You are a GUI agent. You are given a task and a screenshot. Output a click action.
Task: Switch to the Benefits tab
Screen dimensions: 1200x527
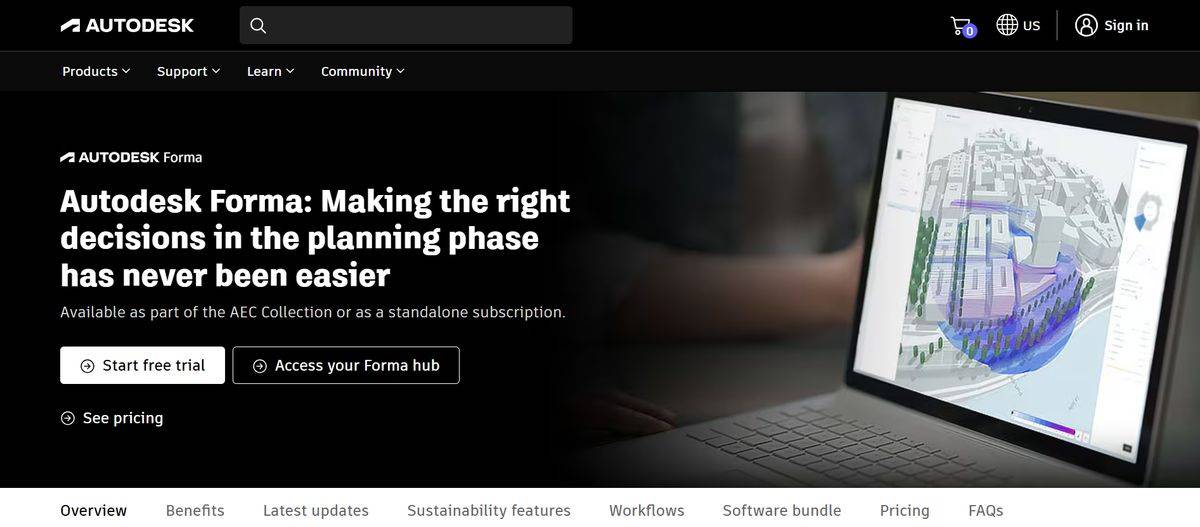[x=195, y=510]
